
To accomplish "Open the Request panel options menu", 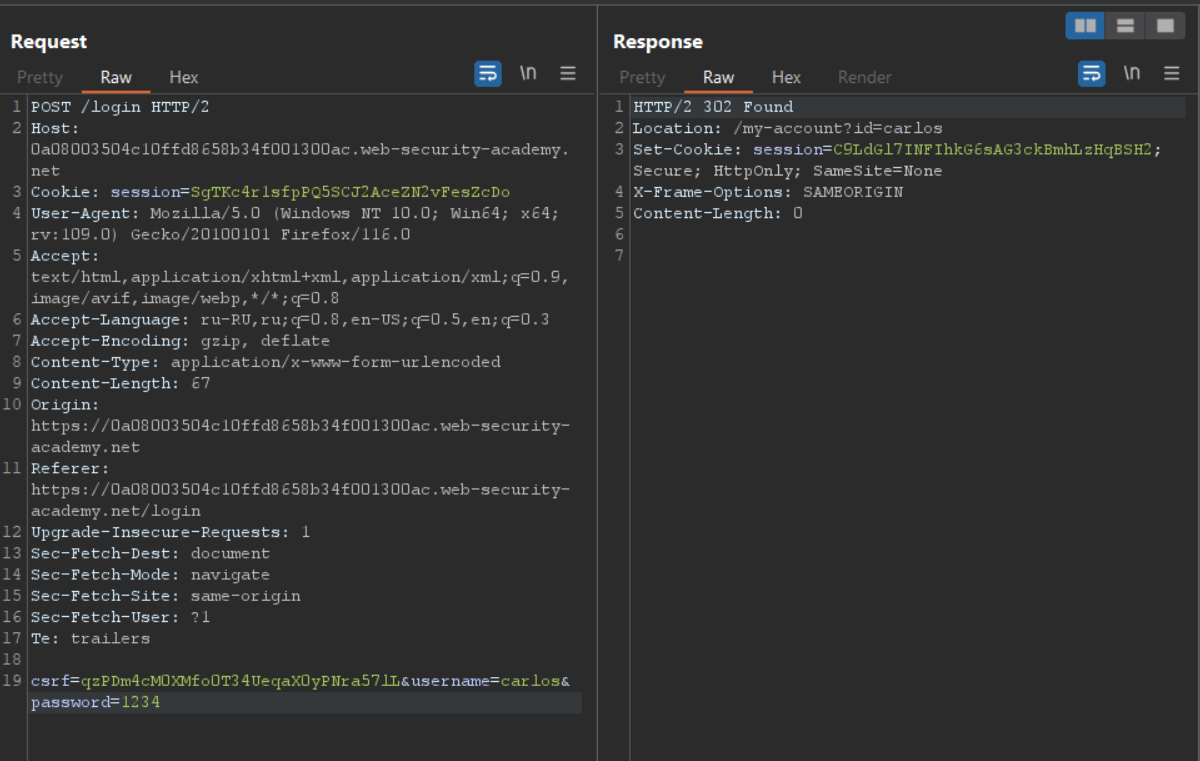I will tap(568, 74).
